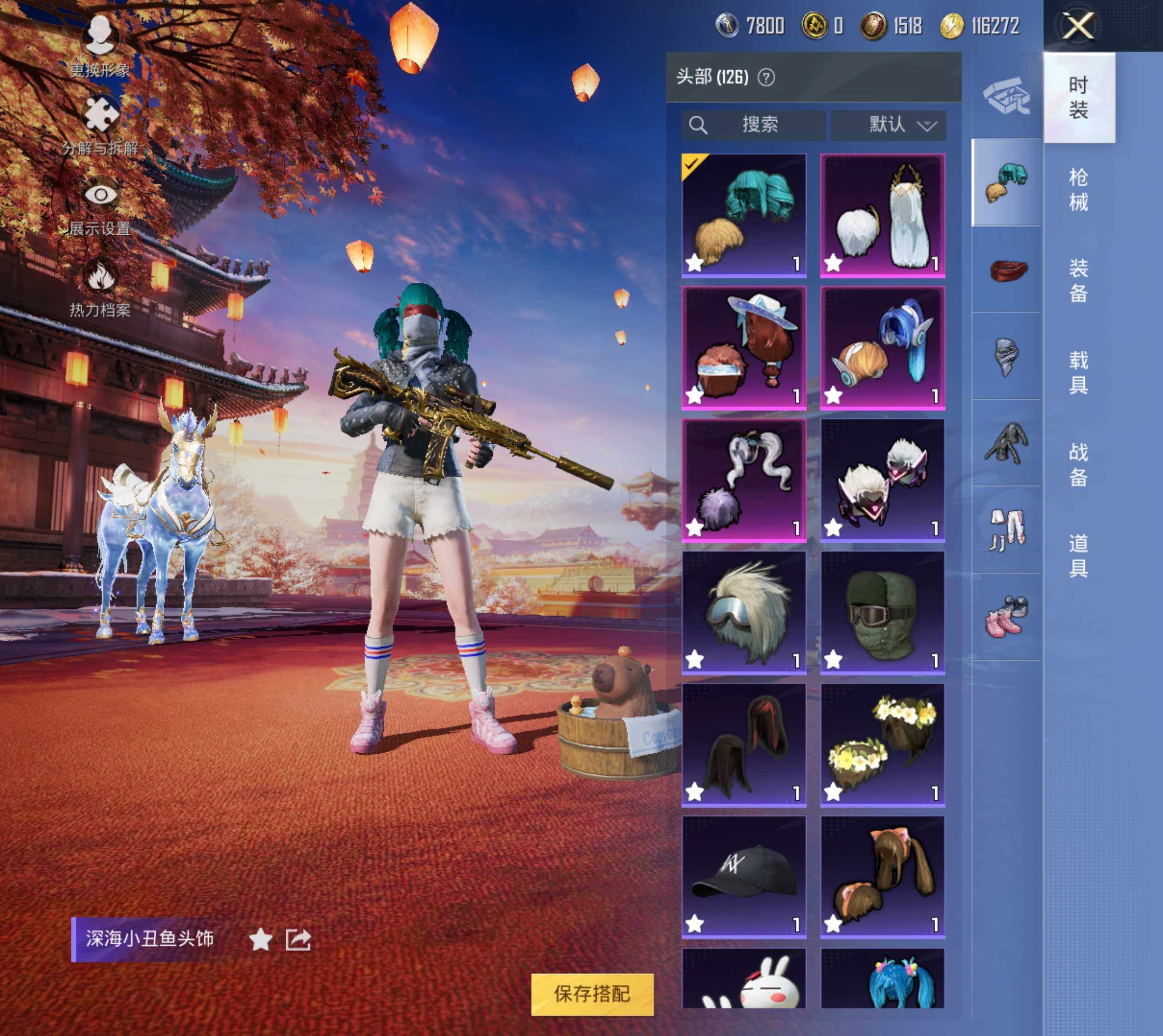The width and height of the screenshot is (1163, 1036).
Task: Expand the 默认 sort dropdown
Action: [888, 125]
